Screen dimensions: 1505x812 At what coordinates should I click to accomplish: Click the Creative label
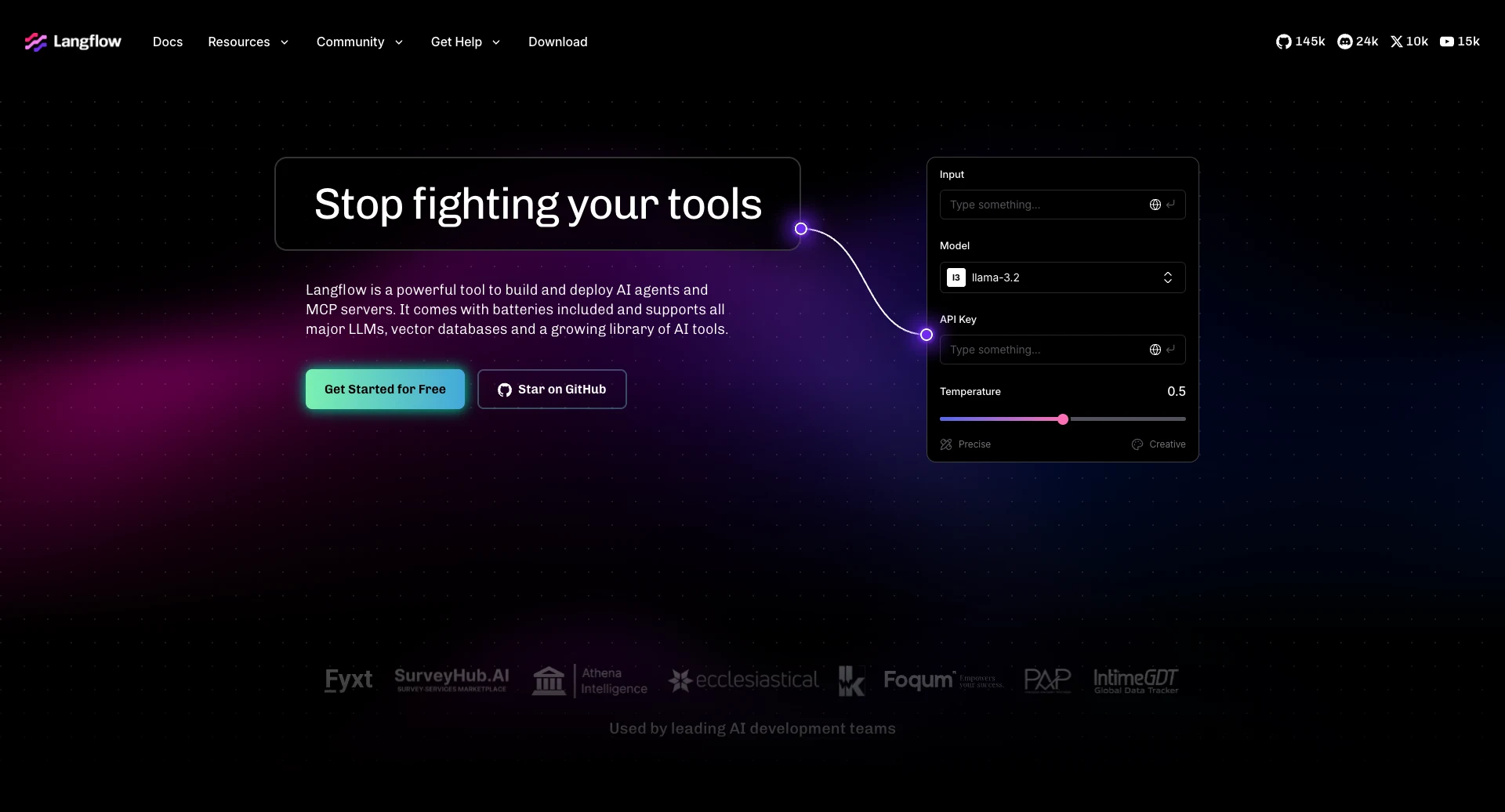(x=1167, y=444)
